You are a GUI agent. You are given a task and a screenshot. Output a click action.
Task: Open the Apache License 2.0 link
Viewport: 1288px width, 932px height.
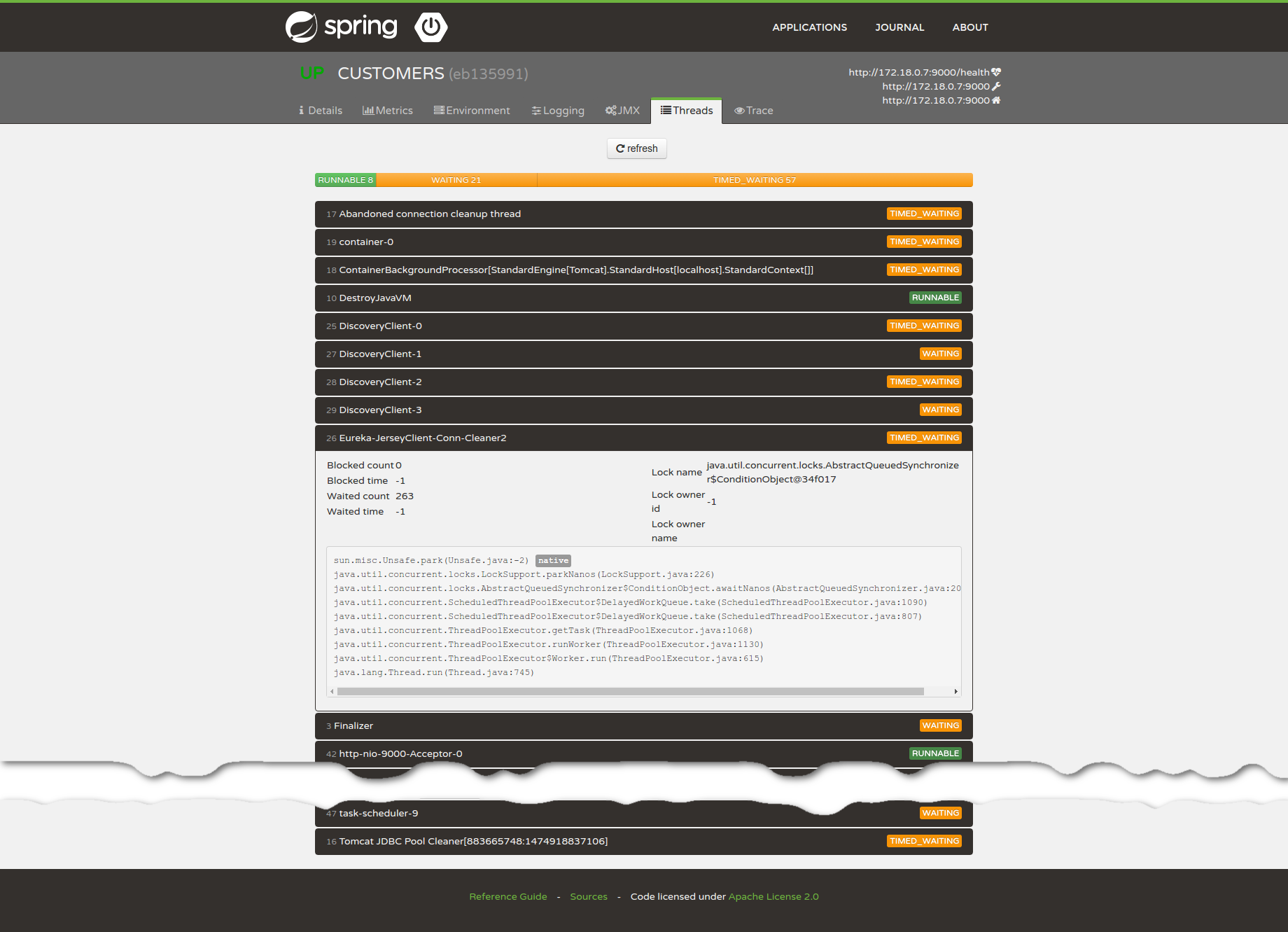coord(773,896)
